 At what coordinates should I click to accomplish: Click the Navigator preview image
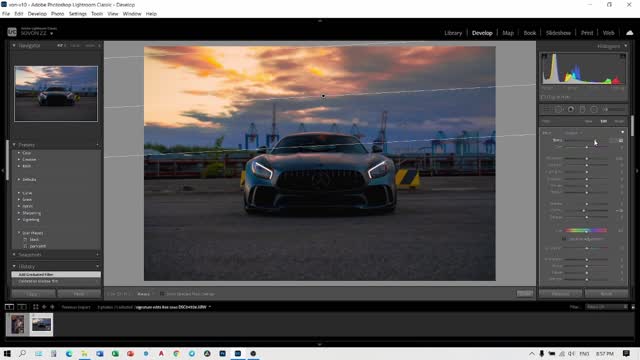[x=56, y=94]
